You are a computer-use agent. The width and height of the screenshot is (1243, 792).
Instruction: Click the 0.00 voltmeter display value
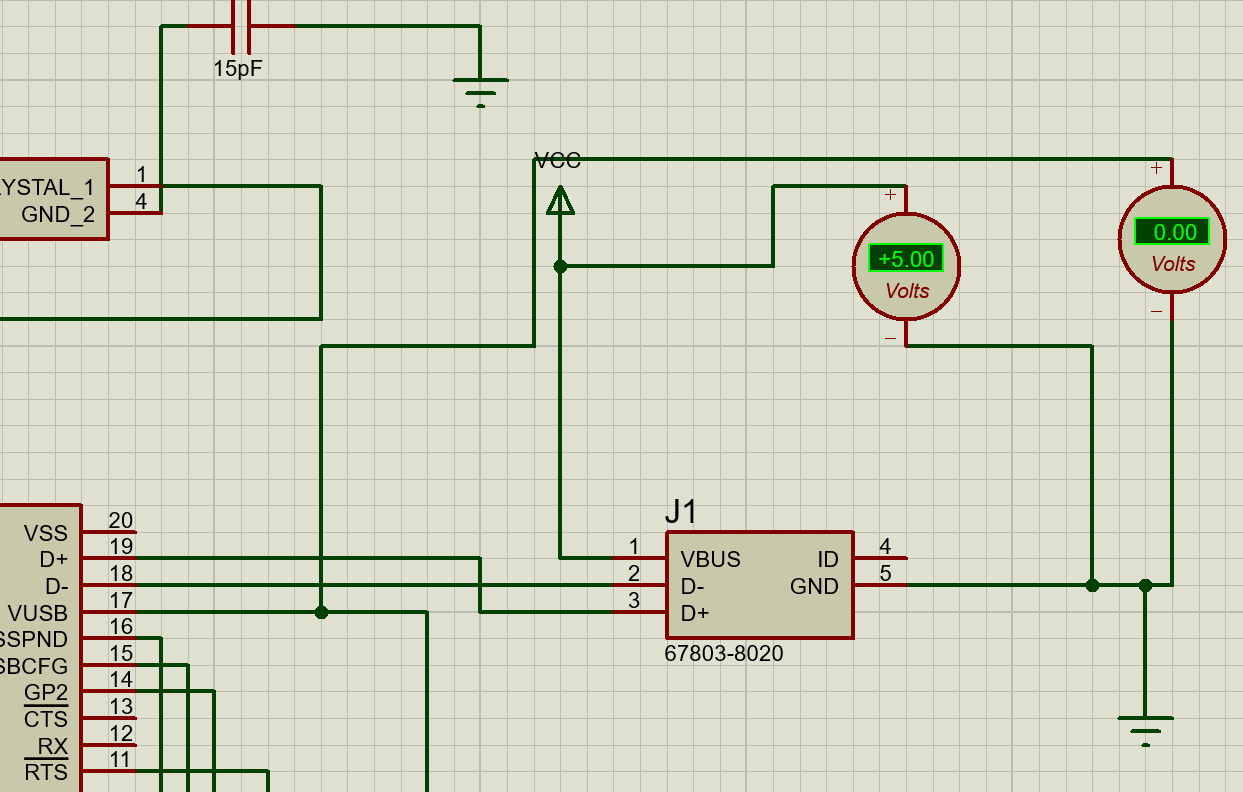tap(1172, 232)
